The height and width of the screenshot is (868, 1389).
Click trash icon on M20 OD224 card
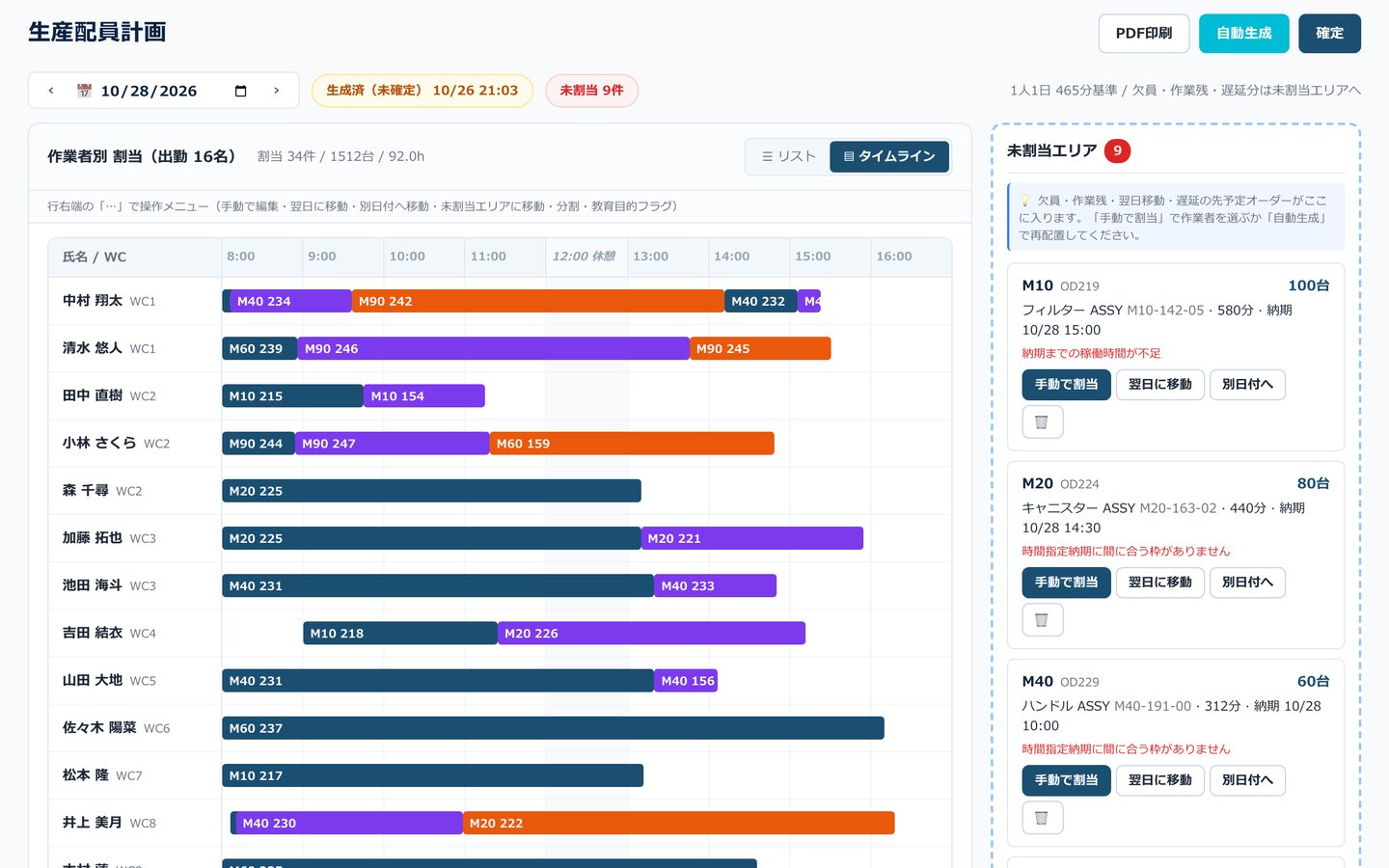pyautogui.click(x=1042, y=619)
